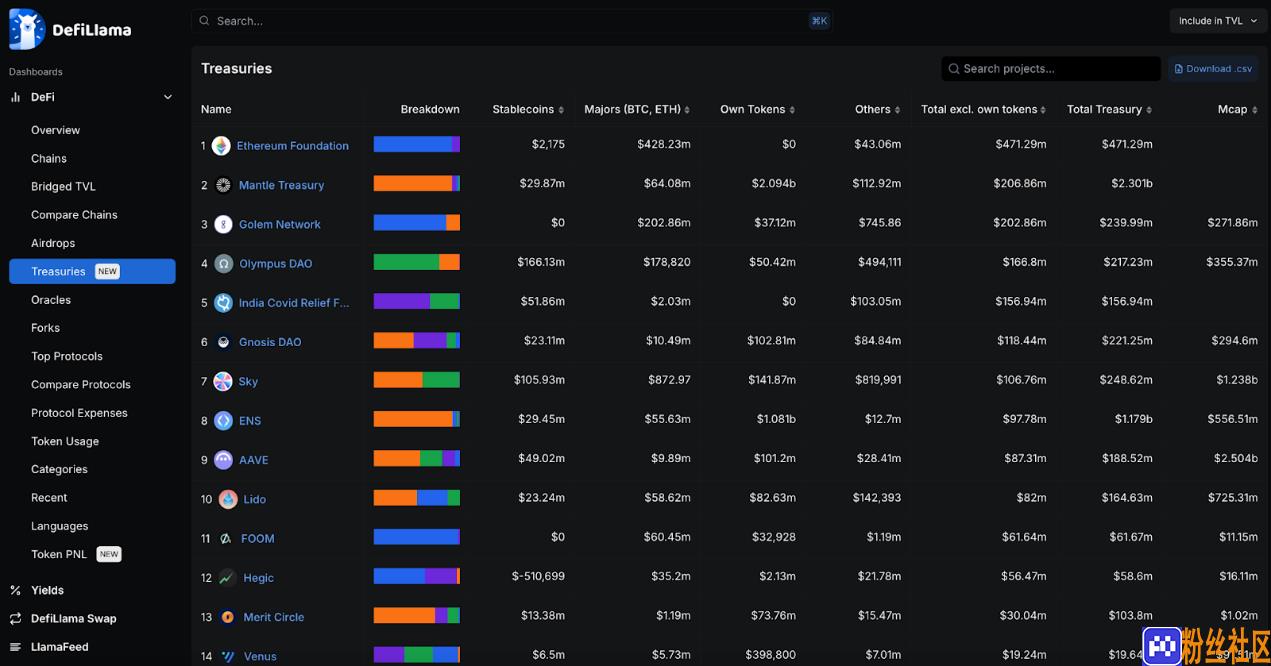Open the Airdrops sidebar item
1271x666 pixels.
[x=53, y=243]
